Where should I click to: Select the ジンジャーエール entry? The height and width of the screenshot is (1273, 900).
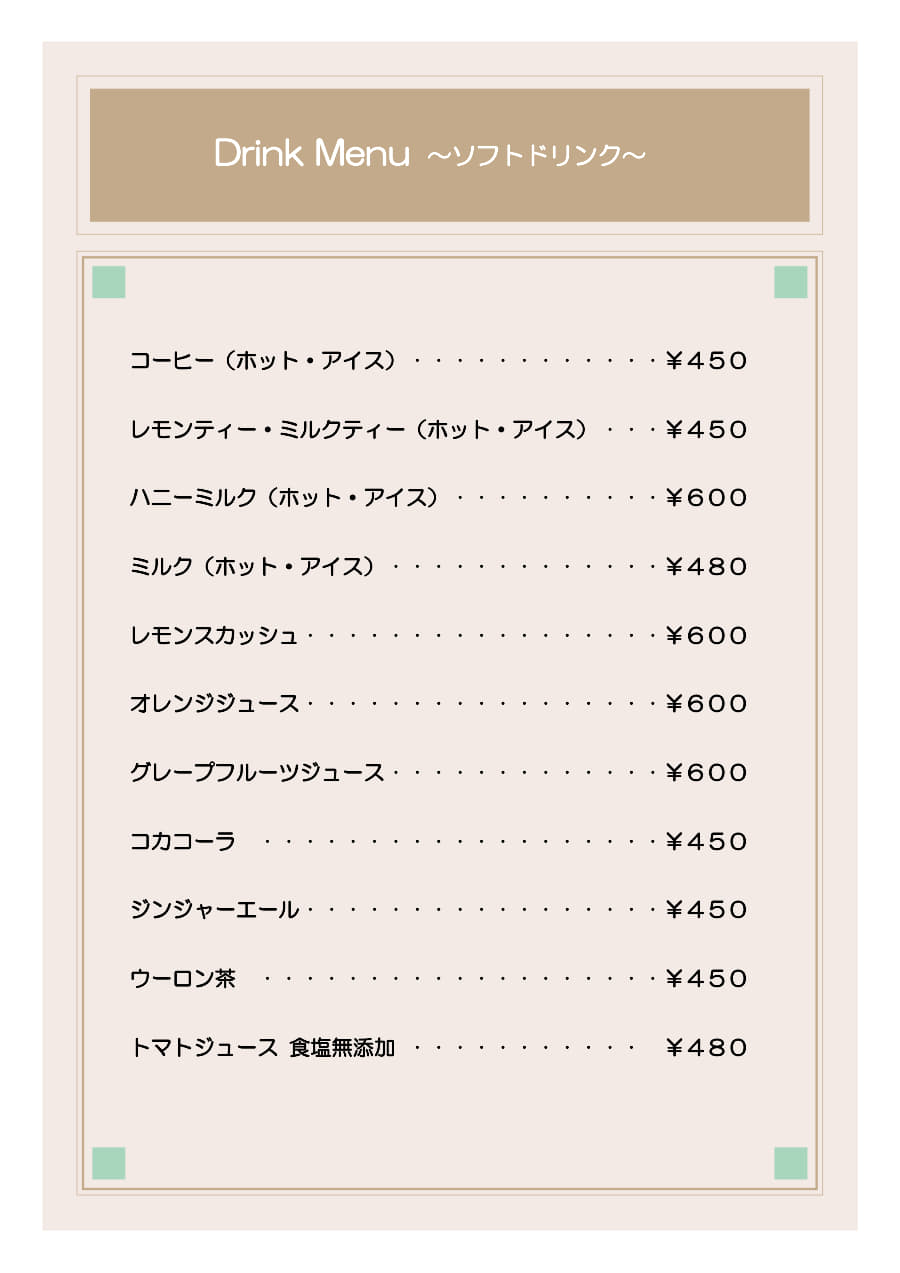pyautogui.click(x=214, y=910)
